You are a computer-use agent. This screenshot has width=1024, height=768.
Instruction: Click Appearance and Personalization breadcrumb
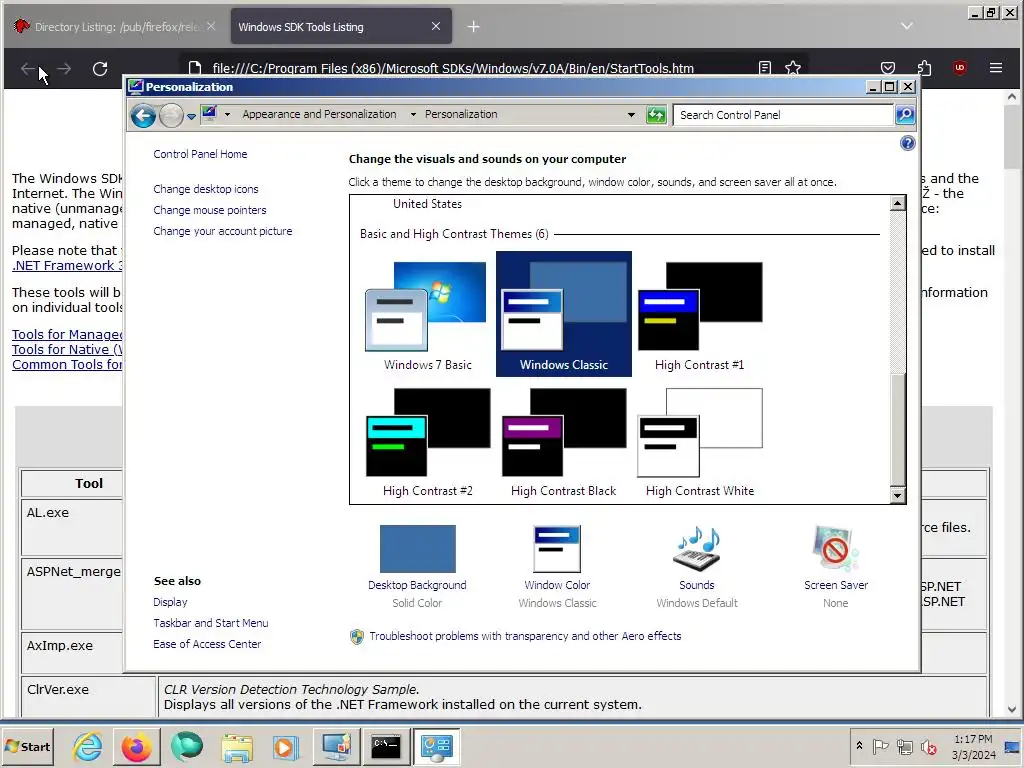point(319,114)
